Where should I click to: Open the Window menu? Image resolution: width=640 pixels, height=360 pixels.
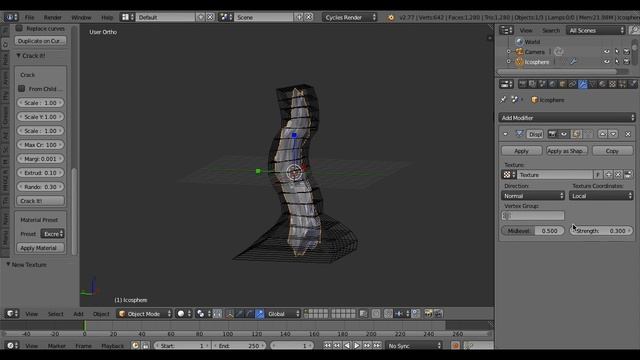pyautogui.click(x=81, y=17)
